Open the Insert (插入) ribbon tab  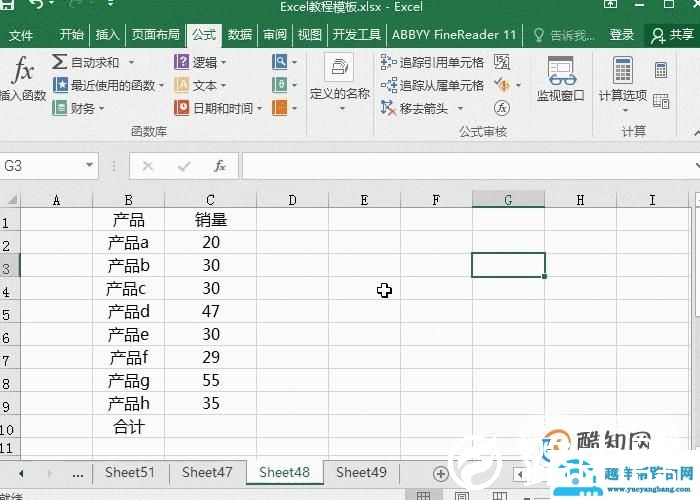[x=107, y=35]
